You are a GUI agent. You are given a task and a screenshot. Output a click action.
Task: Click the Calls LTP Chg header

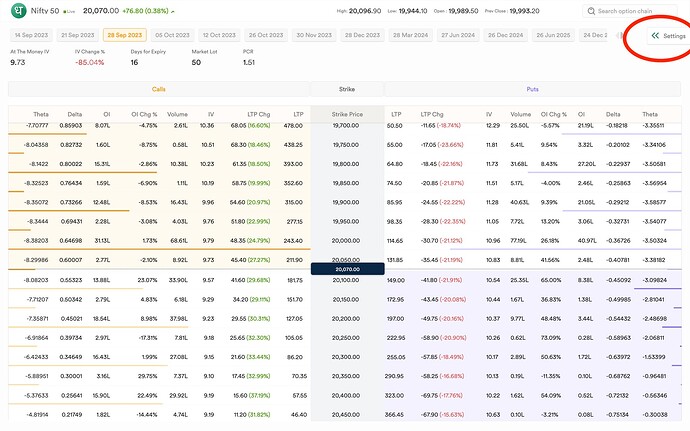click(x=259, y=114)
